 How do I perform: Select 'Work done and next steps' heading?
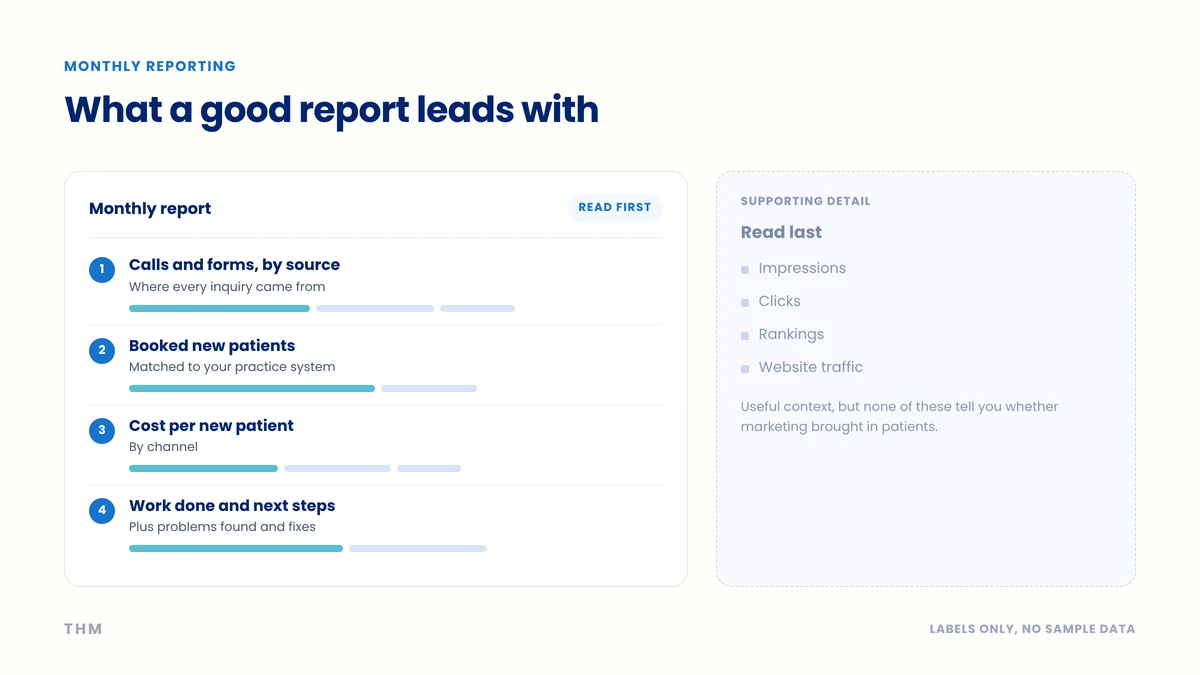click(232, 506)
